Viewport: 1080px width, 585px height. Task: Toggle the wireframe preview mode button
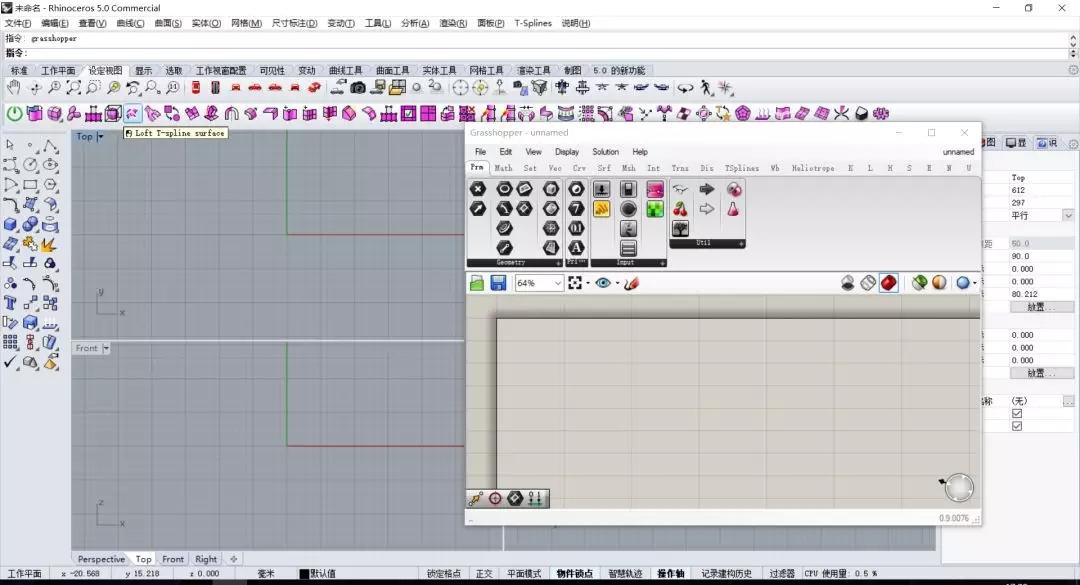tap(868, 283)
